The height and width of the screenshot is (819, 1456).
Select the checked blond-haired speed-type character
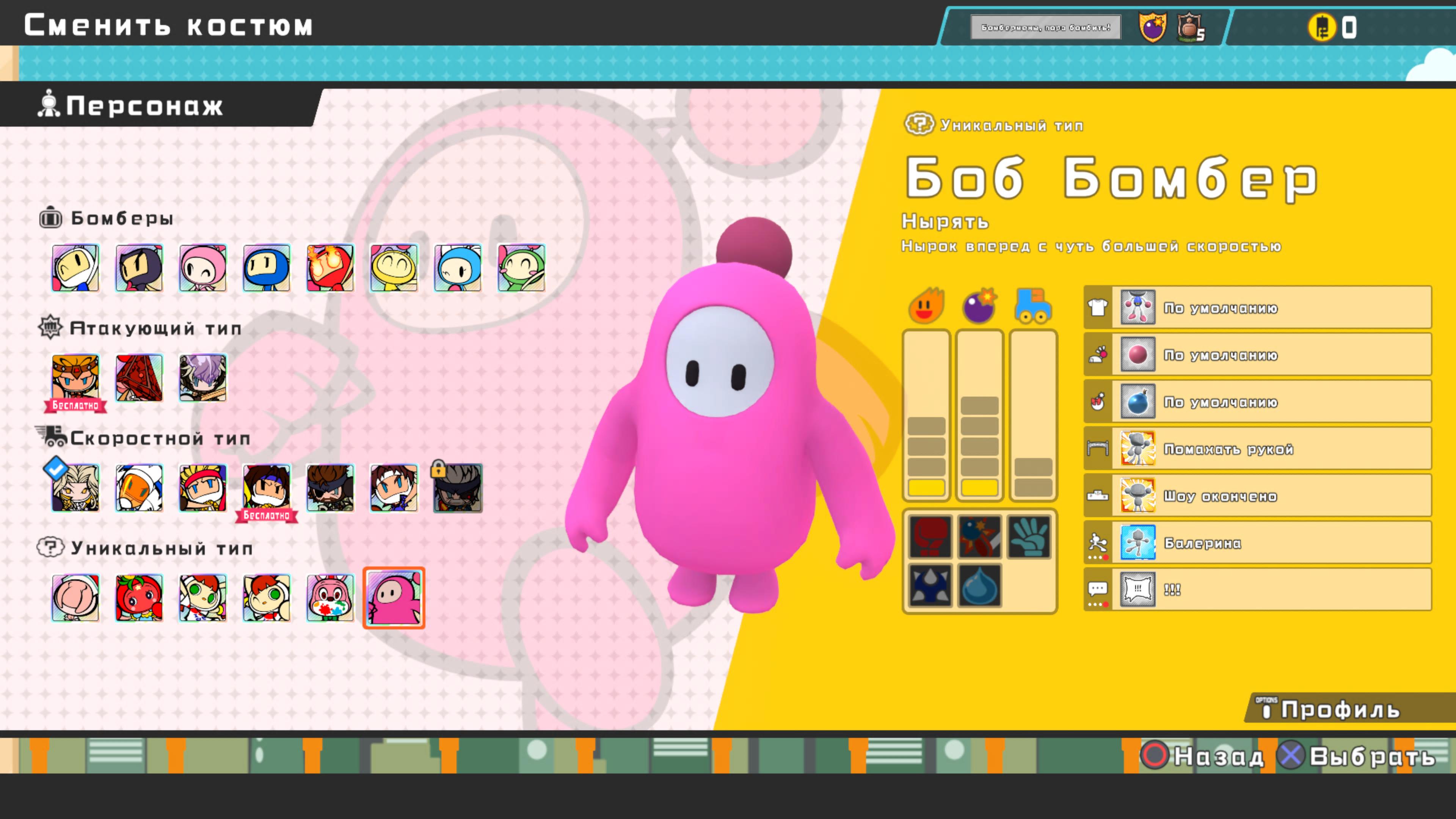(75, 488)
